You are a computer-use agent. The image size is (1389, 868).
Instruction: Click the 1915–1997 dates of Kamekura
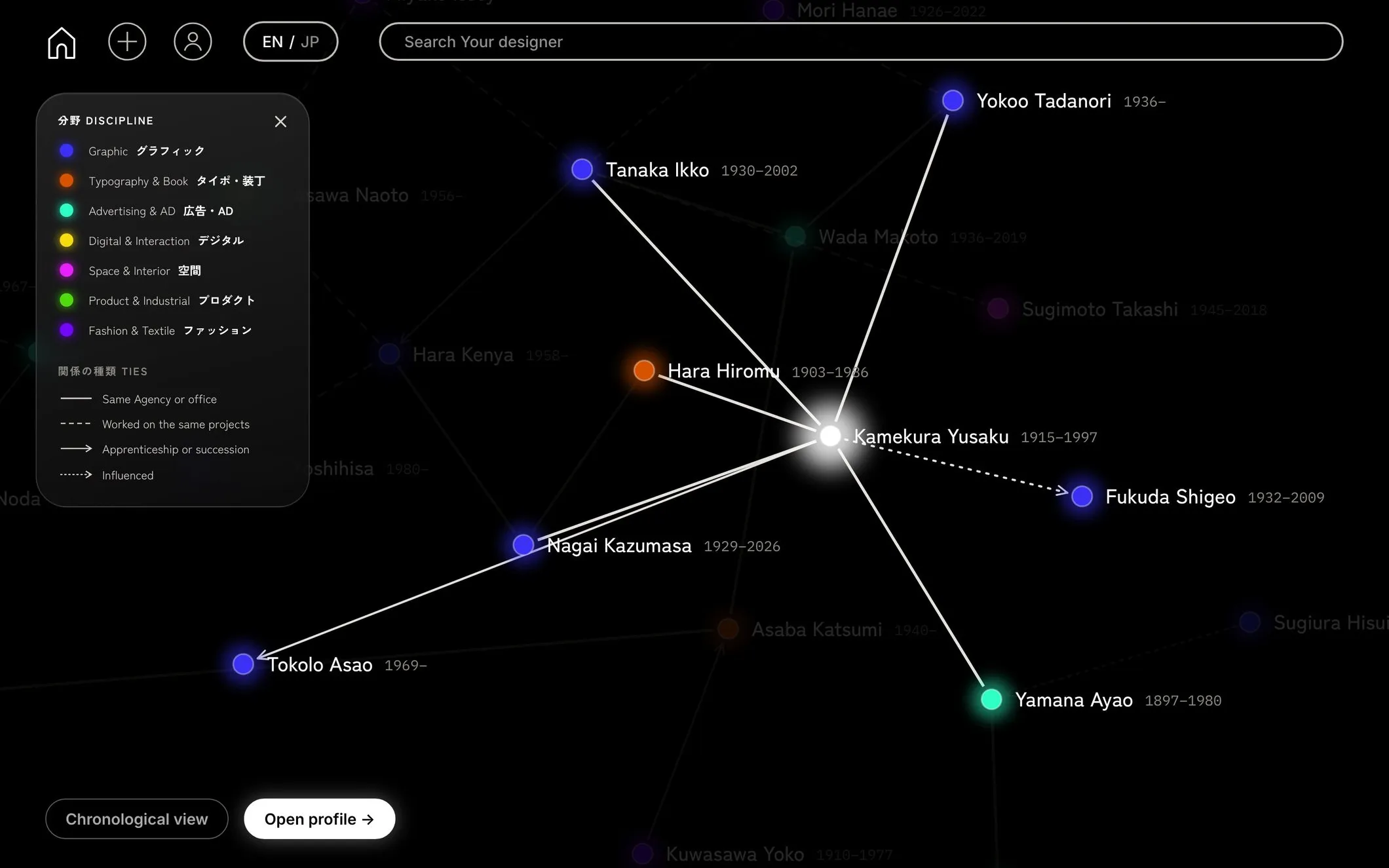(x=1059, y=437)
